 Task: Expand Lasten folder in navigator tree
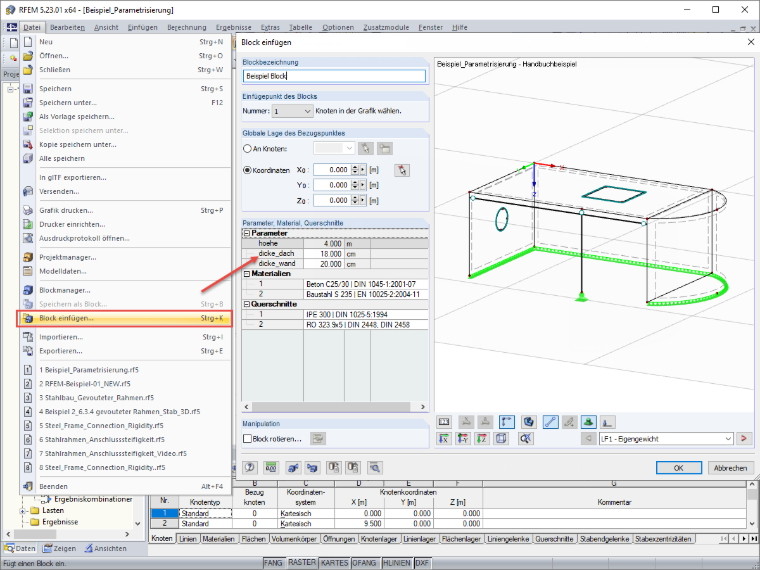22,511
